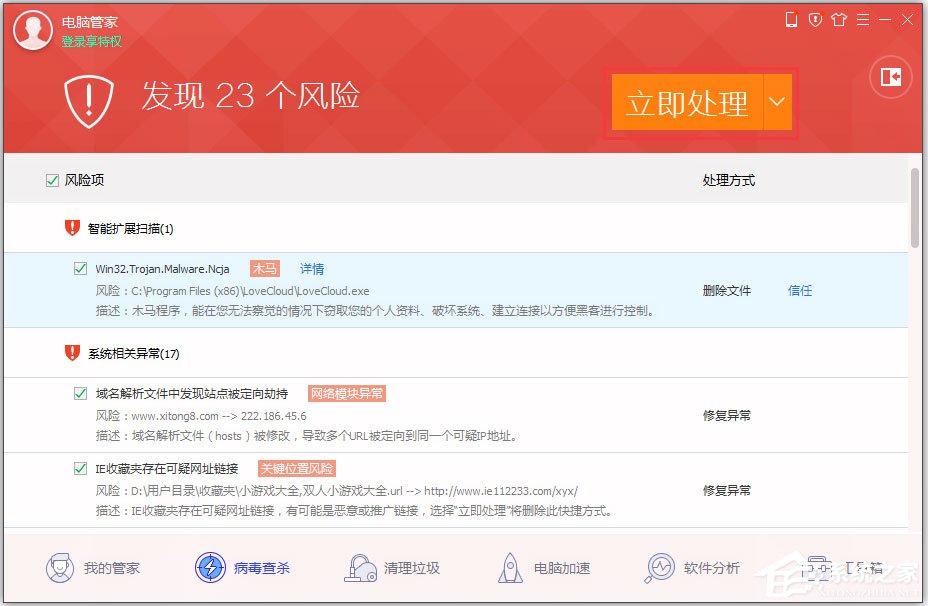928x606 pixels.
Task: Uncheck the Win32.Trojan.Malware.Ncja risk item
Action: pyautogui.click(x=81, y=268)
